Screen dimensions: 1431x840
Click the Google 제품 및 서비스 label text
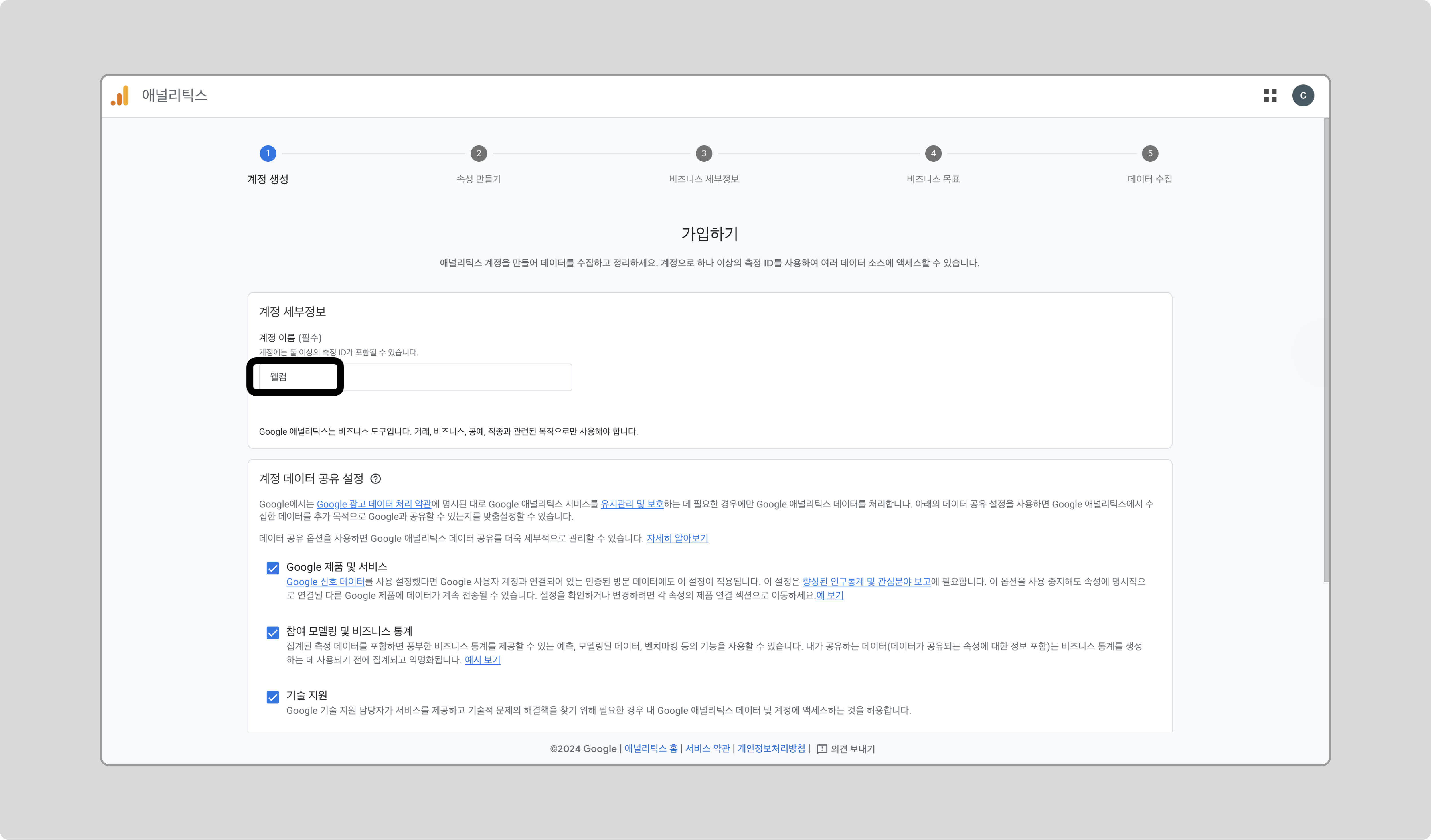point(337,567)
